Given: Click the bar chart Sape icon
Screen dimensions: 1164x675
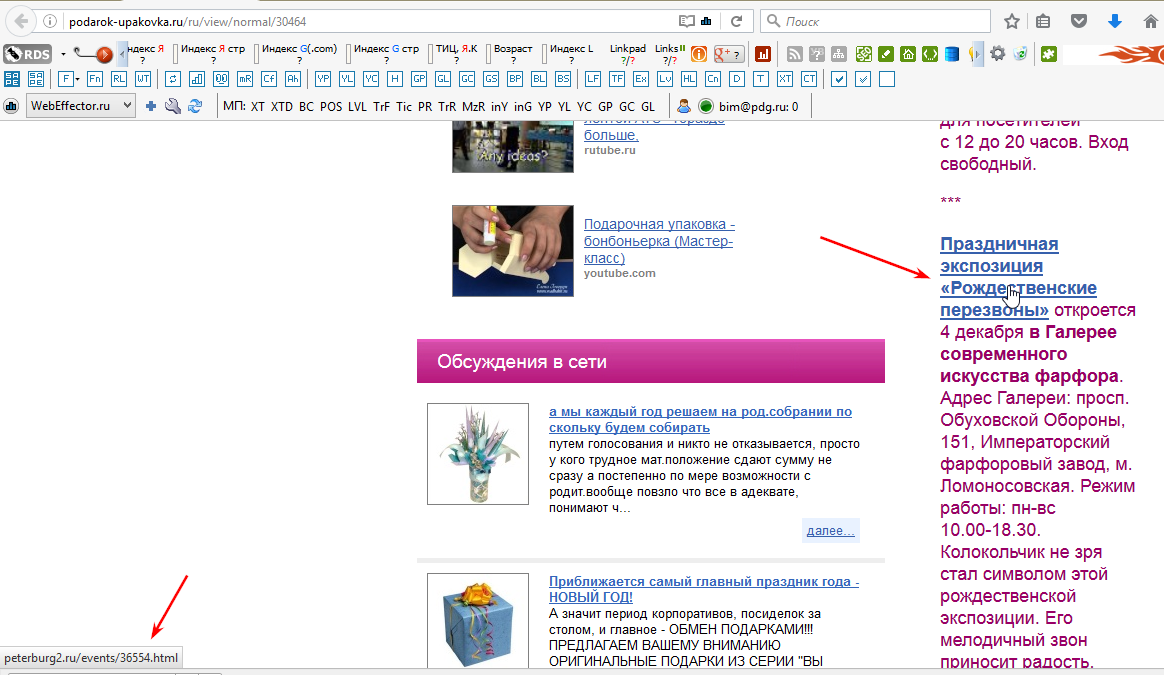Looking at the screenshot, I should 197,79.
